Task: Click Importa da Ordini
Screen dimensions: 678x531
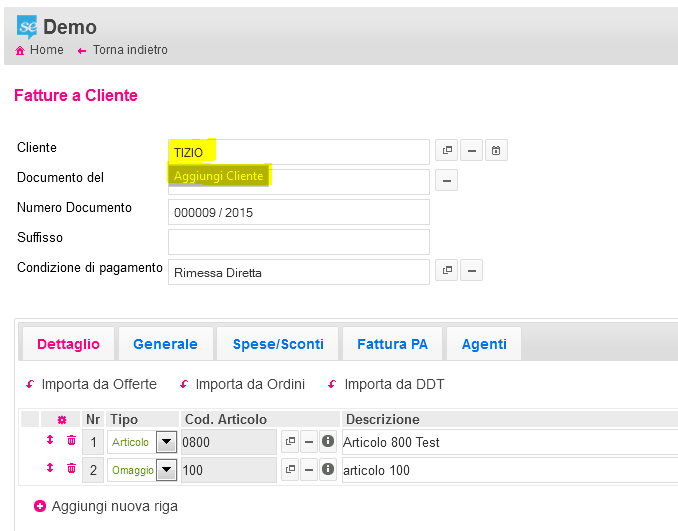Action: (249, 384)
